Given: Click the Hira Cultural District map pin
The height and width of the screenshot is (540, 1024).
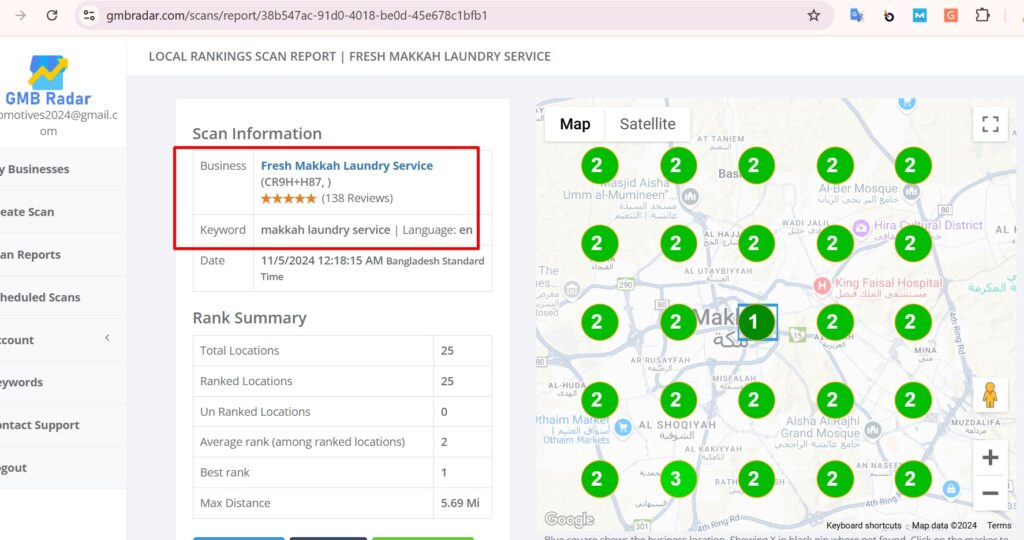Looking at the screenshot, I should tap(861, 228).
